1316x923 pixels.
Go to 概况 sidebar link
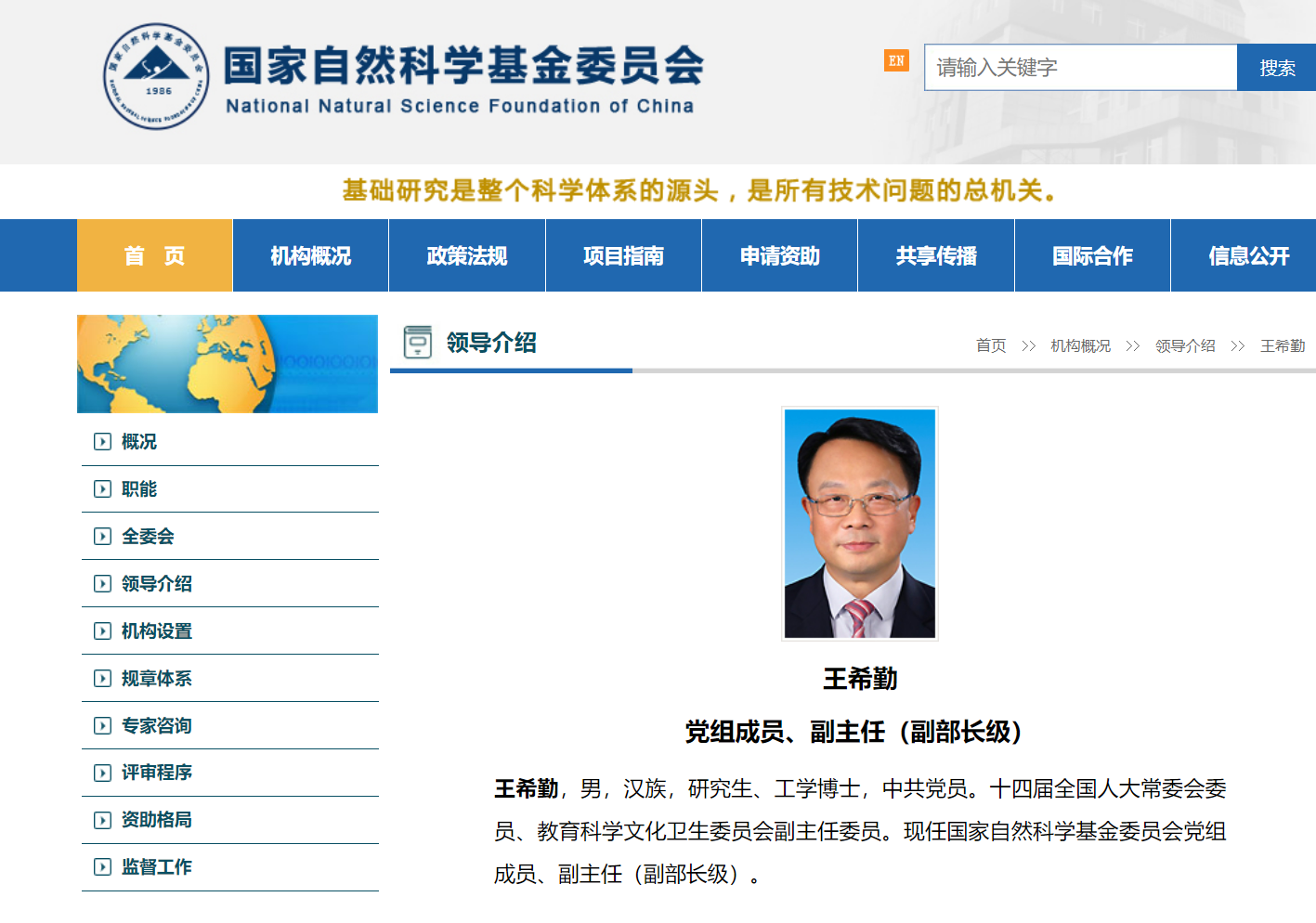coord(139,442)
